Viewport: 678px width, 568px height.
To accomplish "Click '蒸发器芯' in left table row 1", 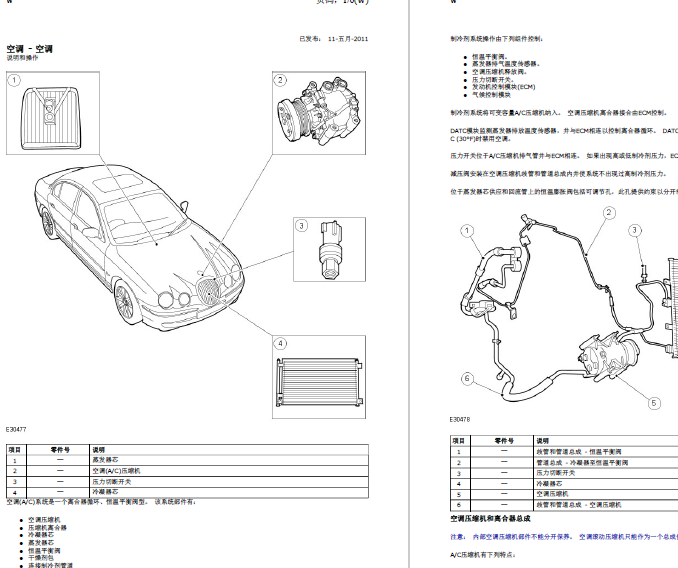I will pyautogui.click(x=105, y=460).
